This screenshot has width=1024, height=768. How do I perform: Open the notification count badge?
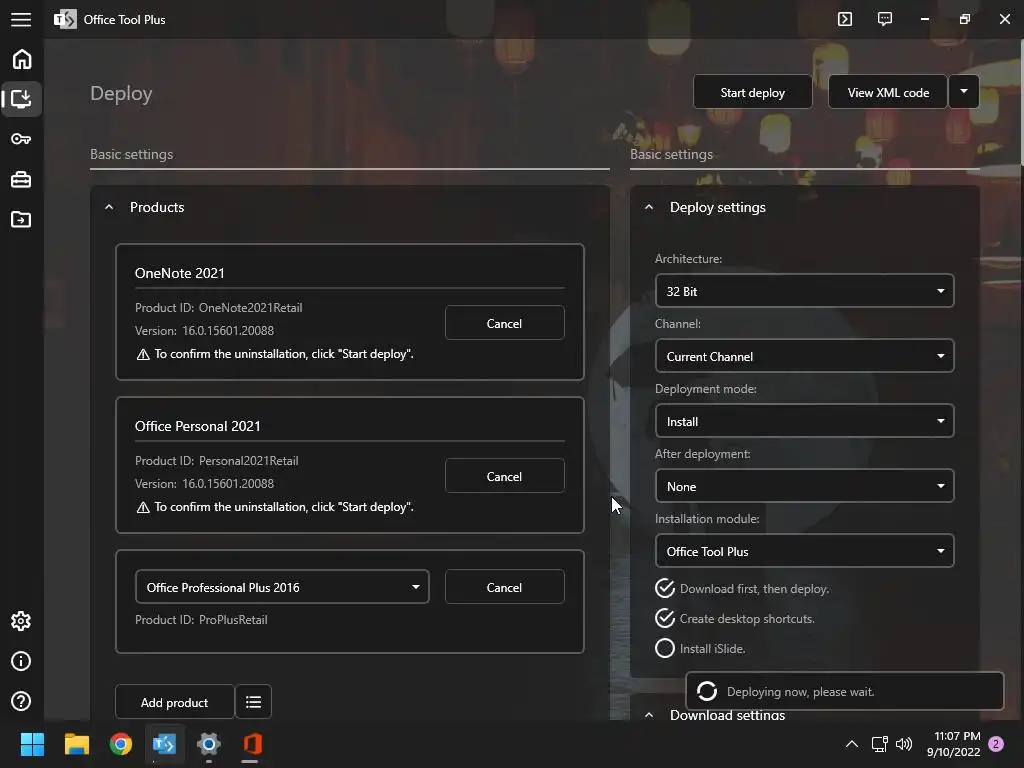[x=996, y=744]
